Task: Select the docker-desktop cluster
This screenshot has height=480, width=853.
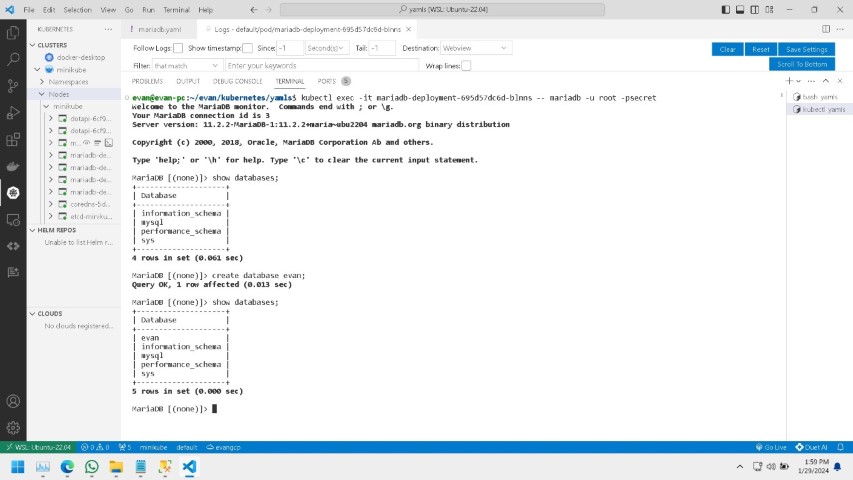Action: (x=81, y=57)
